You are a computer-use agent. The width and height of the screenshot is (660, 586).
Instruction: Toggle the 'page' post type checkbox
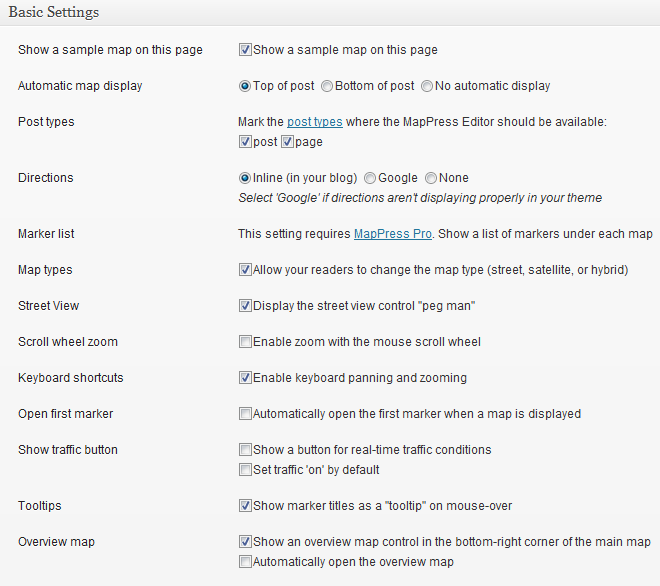pyautogui.click(x=287, y=142)
